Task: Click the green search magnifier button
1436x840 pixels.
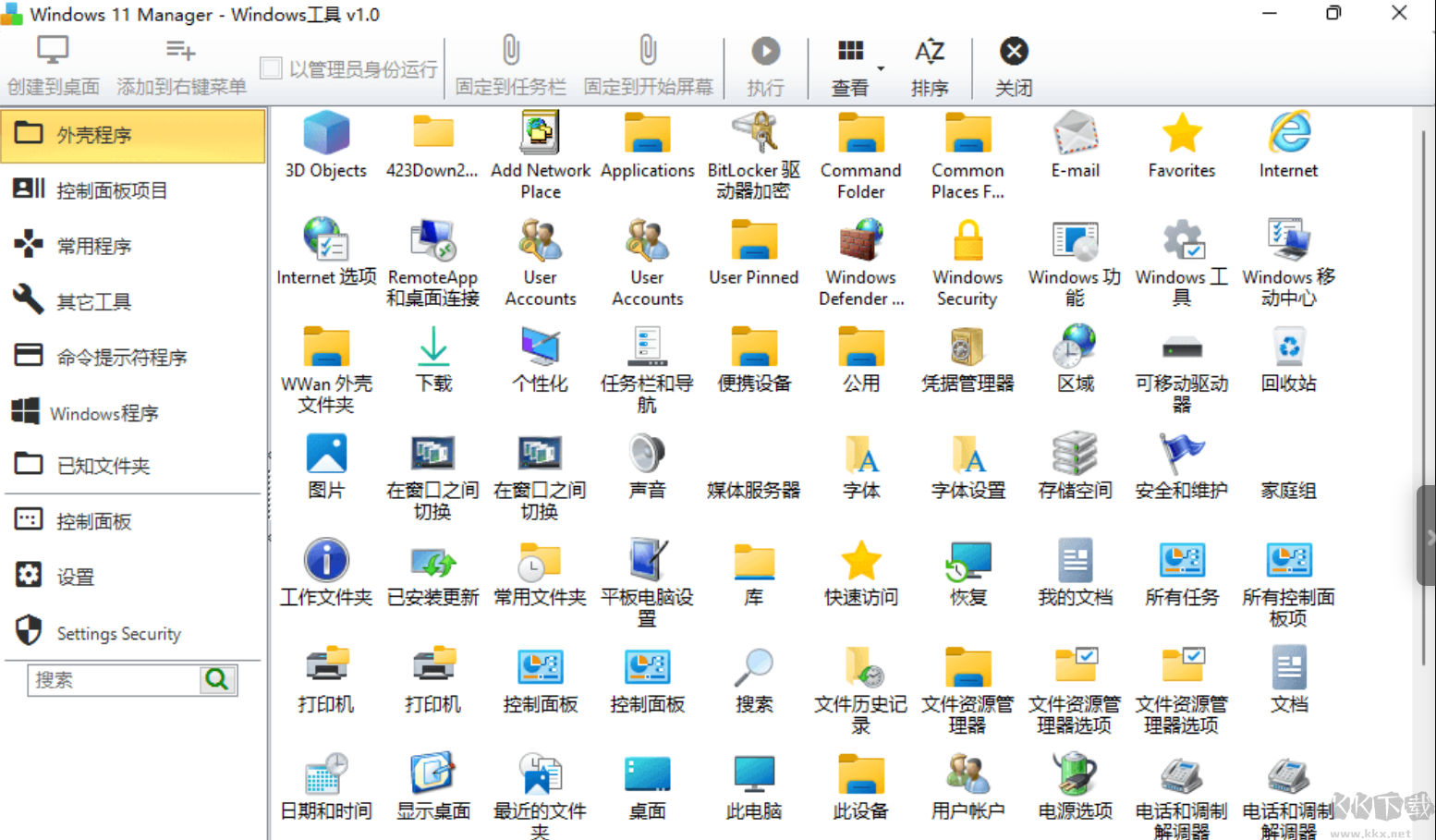Action: click(x=218, y=680)
